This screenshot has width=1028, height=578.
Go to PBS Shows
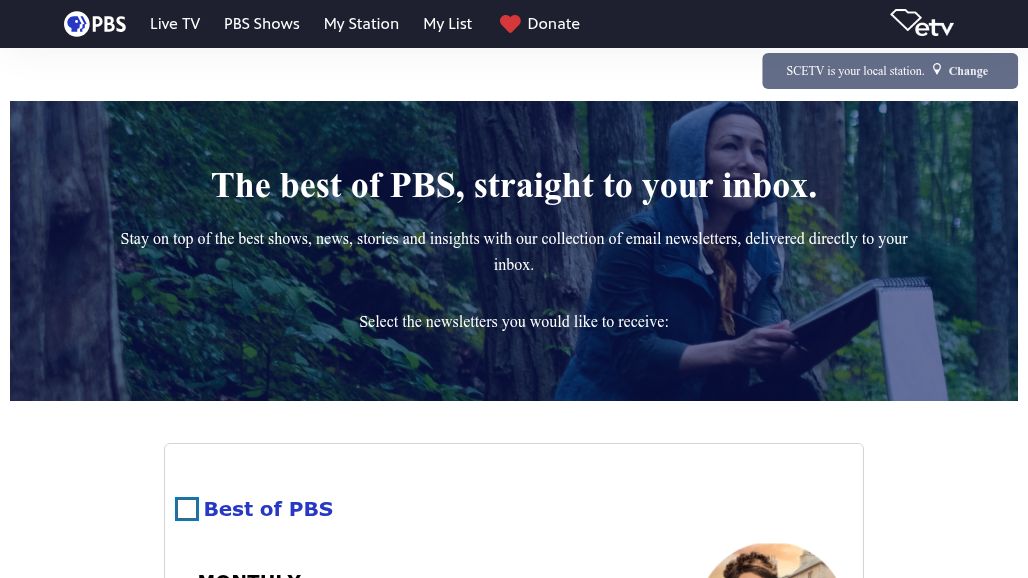(x=261, y=24)
